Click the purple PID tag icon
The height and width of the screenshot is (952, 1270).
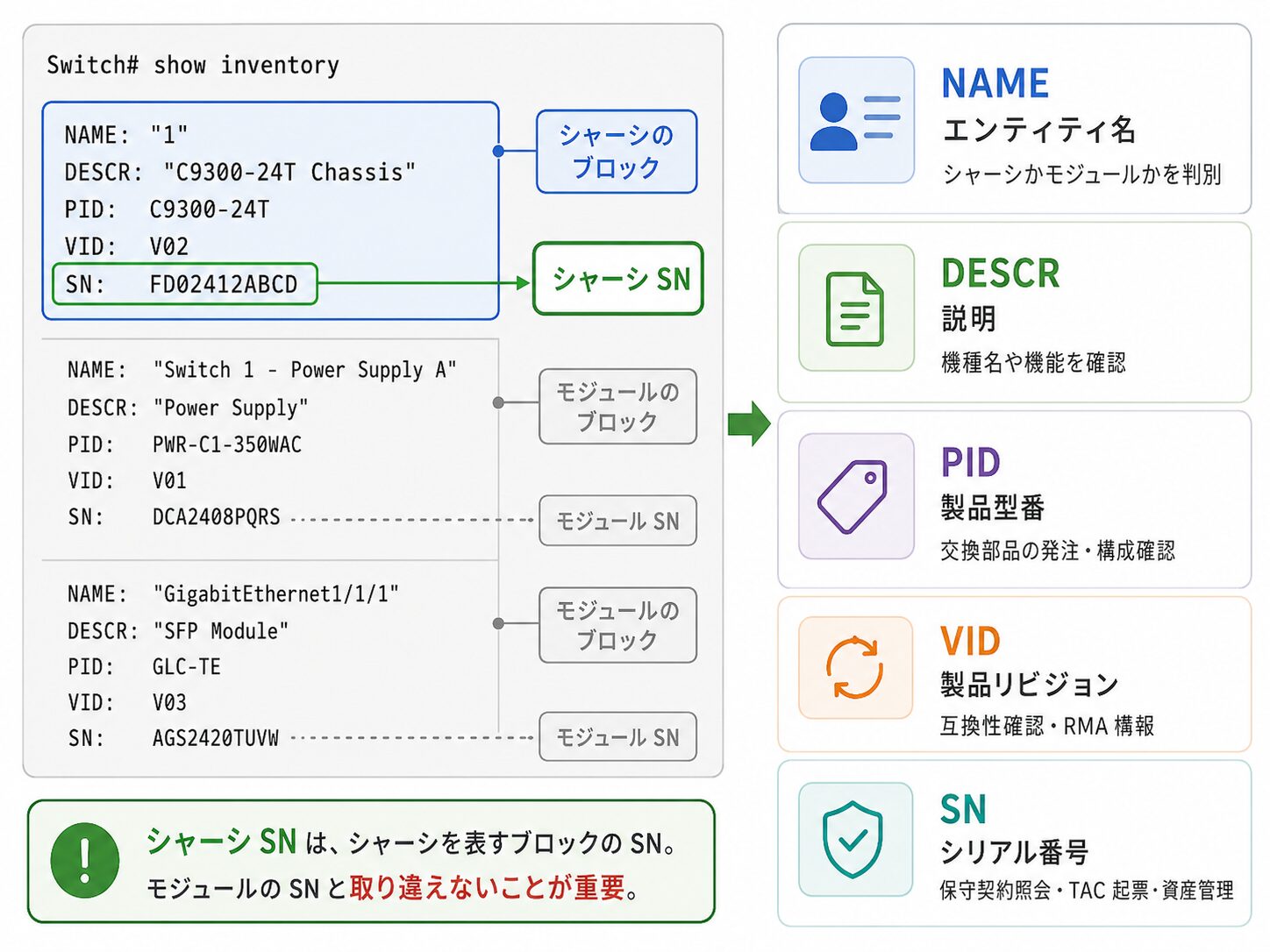pyautogui.click(x=856, y=496)
